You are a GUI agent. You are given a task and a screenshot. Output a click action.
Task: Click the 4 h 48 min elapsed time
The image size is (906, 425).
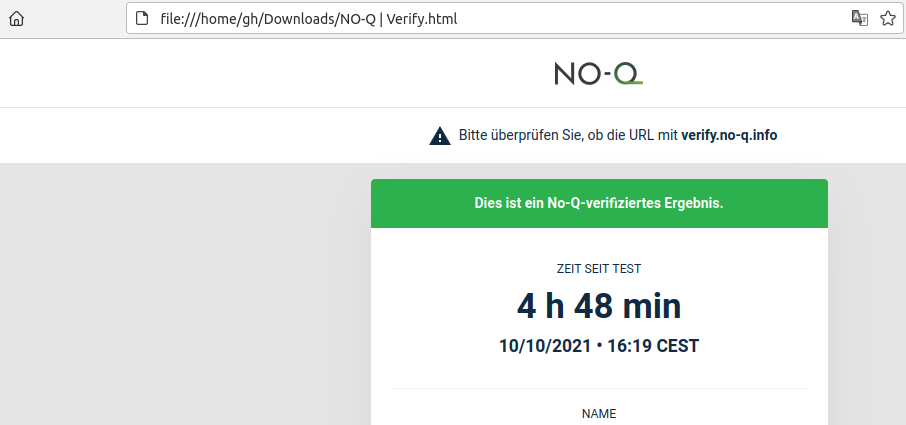point(599,306)
